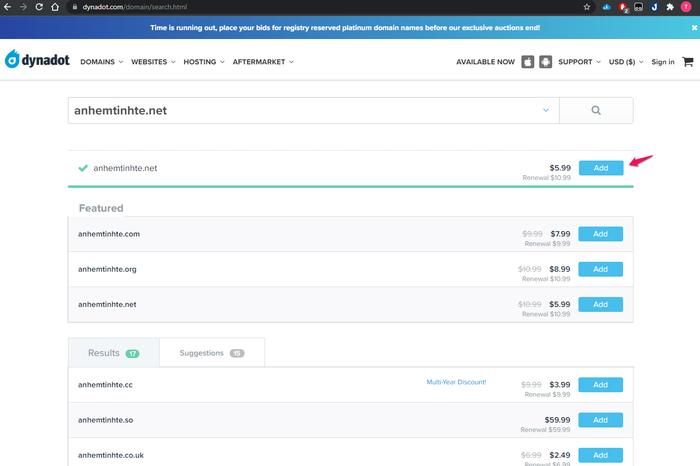Click the Sign in link
The image size is (700, 466).
(662, 62)
